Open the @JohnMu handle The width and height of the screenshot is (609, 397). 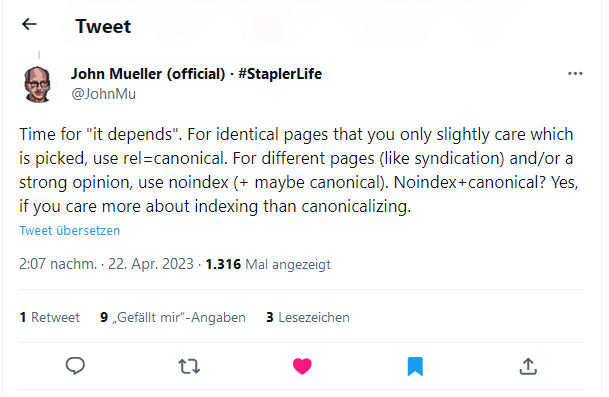(104, 94)
